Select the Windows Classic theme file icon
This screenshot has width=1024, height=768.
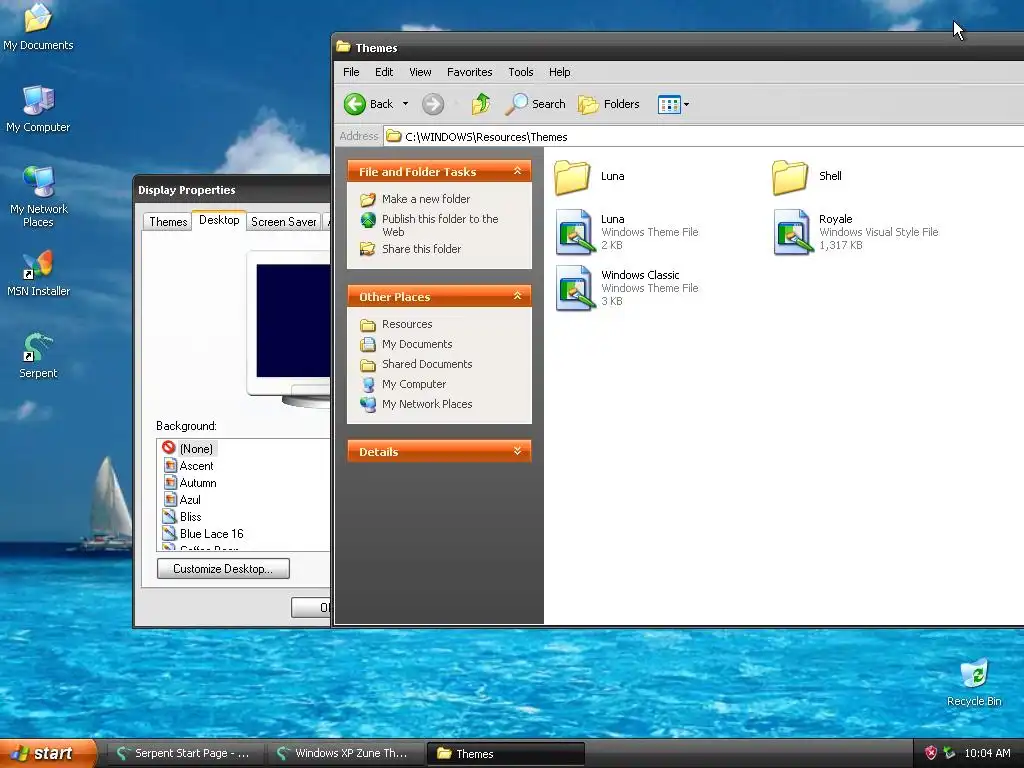pos(574,288)
